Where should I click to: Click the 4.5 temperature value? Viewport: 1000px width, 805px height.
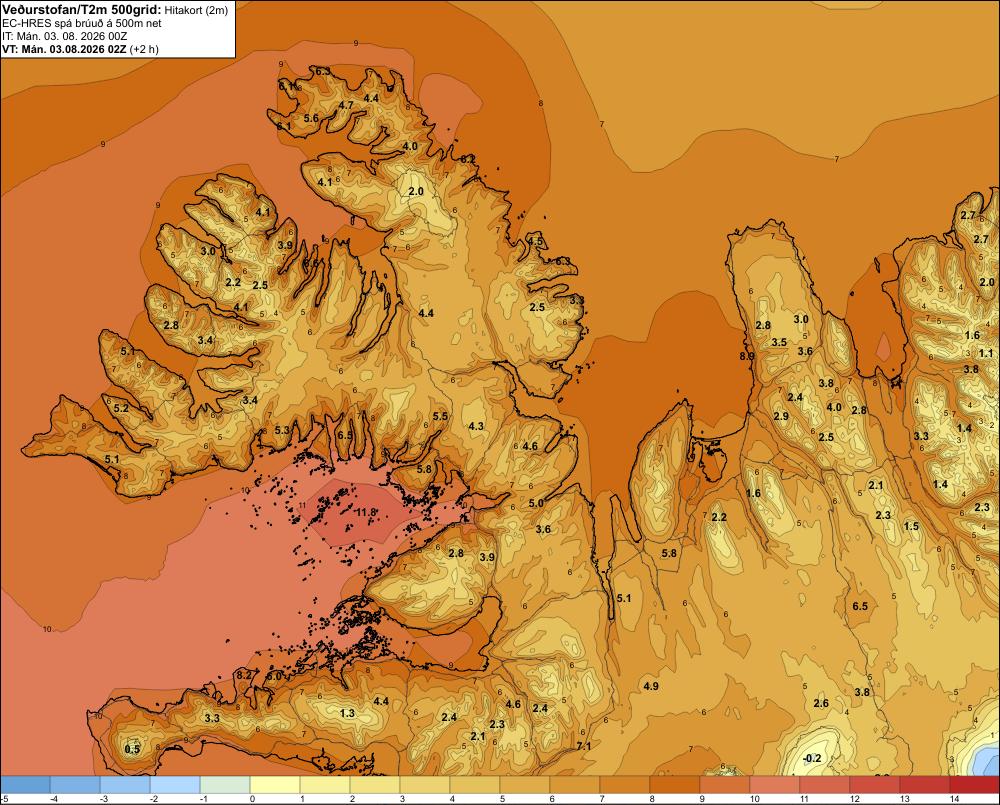tap(535, 241)
